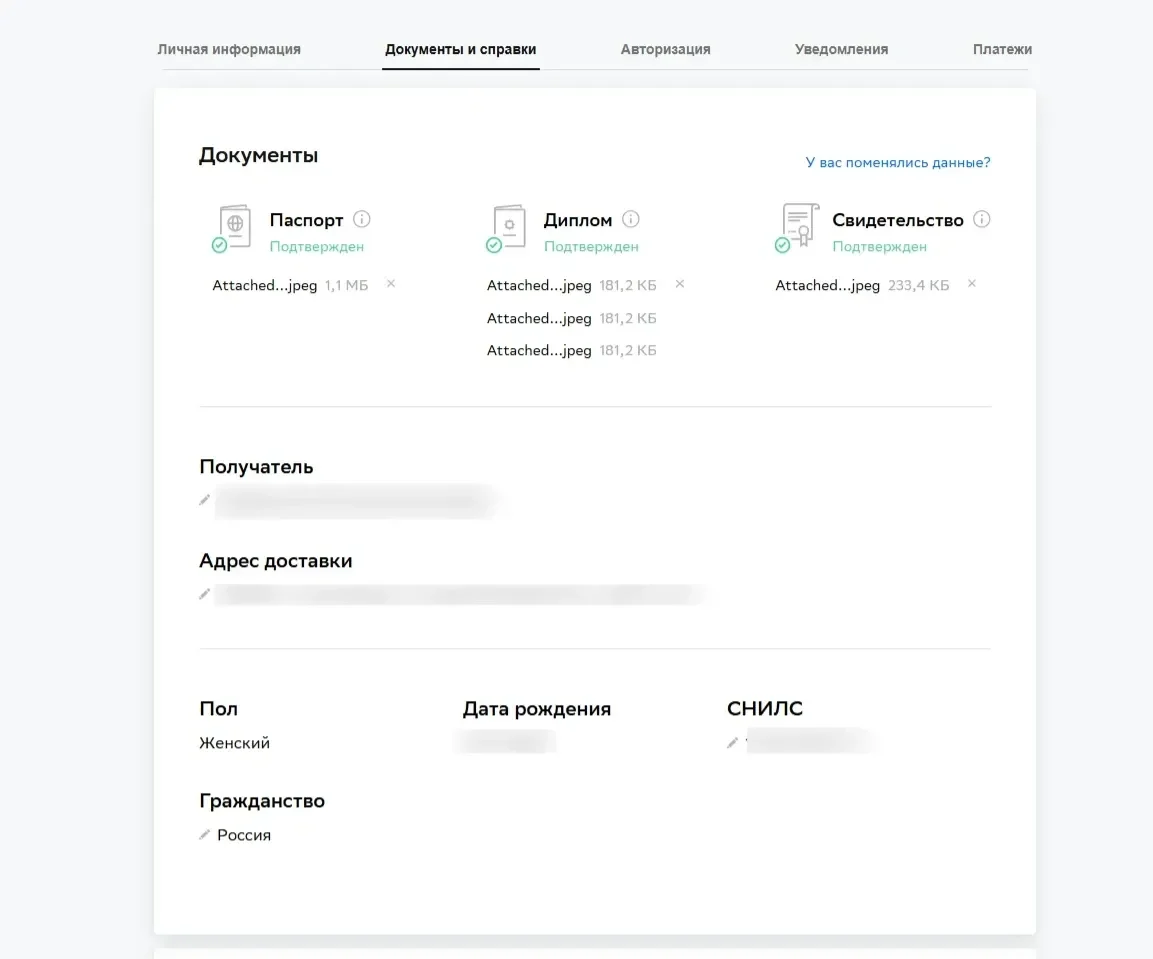Open the Платежи tab
This screenshot has height=959, width=1153.
coord(1002,49)
